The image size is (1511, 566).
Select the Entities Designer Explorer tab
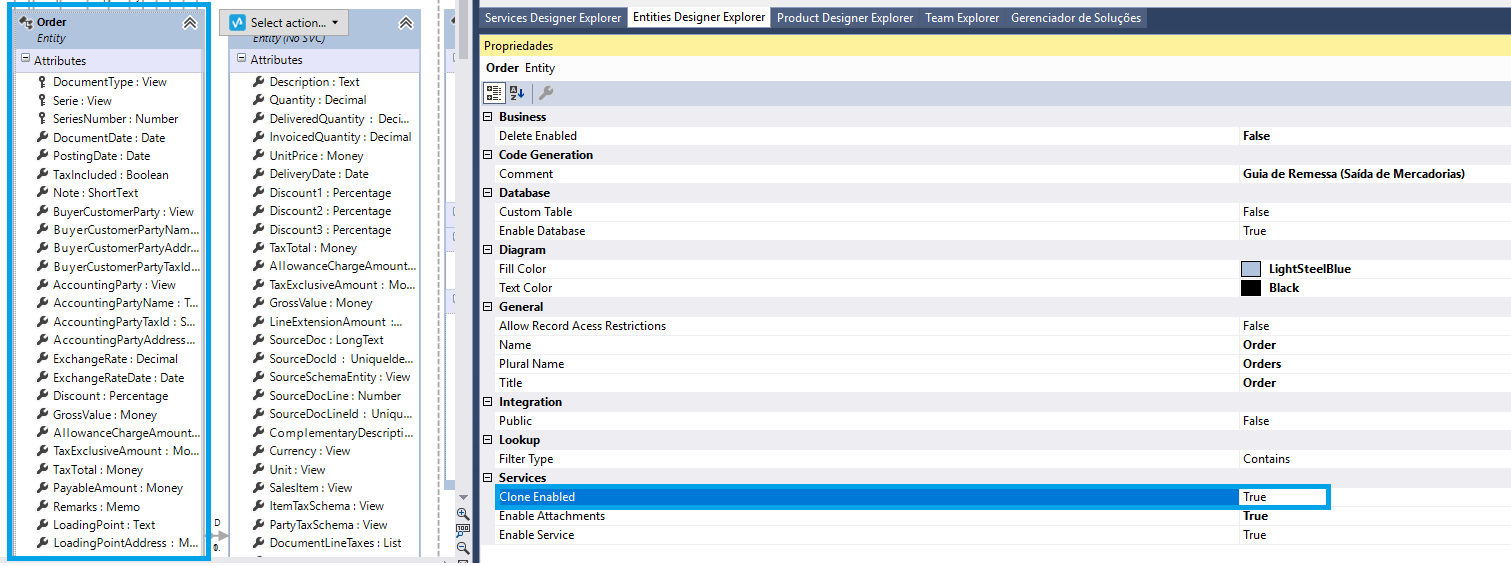pyautogui.click(x=699, y=18)
